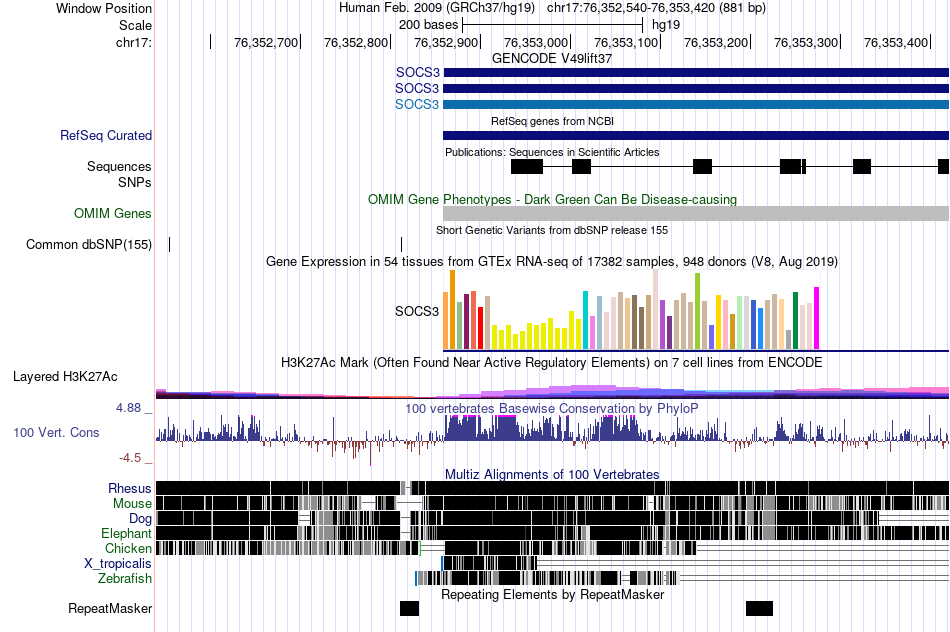
Task: Click the RefSeq genes from NCBI title
Action: [x=552, y=121]
